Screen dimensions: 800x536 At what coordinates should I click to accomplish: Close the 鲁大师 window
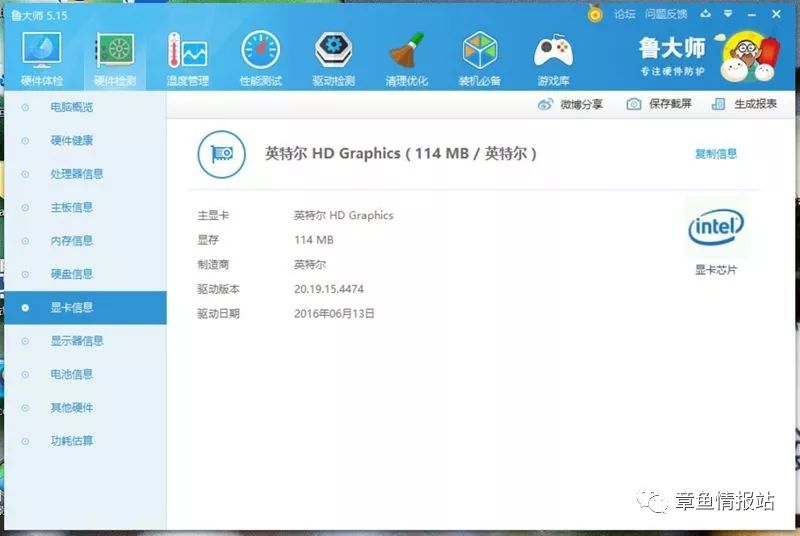click(x=776, y=14)
